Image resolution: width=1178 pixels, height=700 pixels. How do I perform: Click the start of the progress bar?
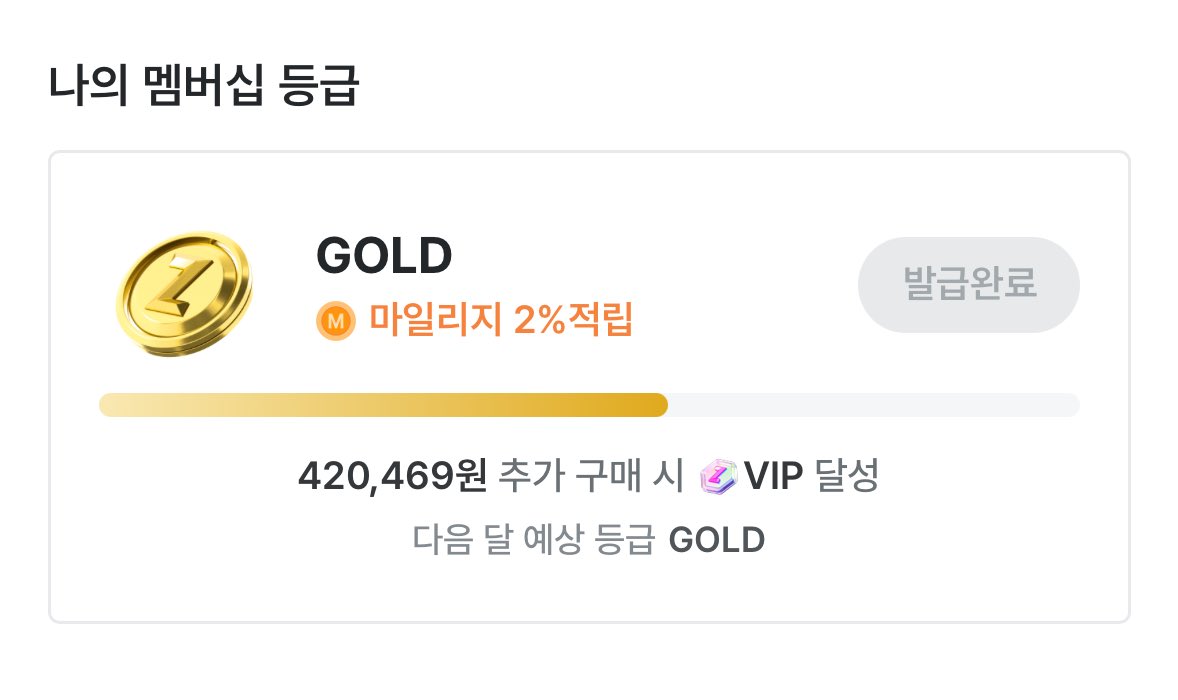[107, 405]
